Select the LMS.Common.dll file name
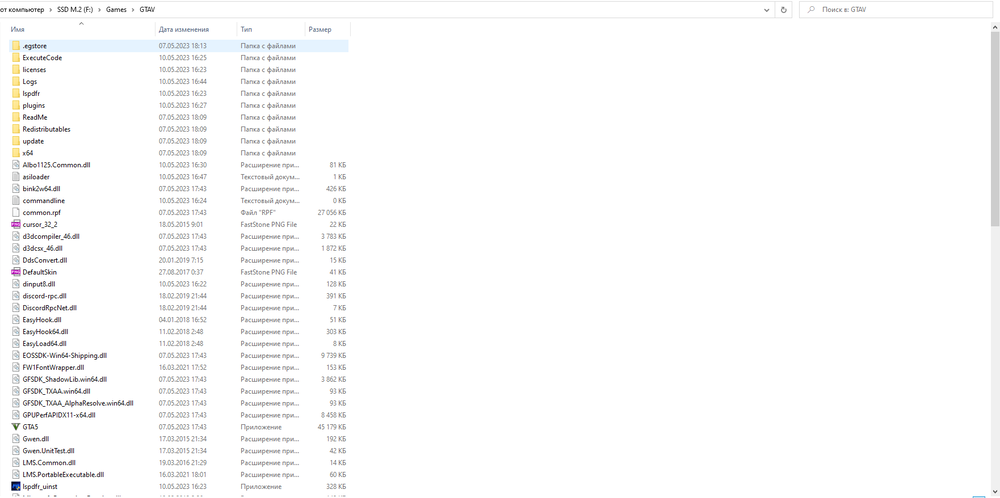Image resolution: width=1000 pixels, height=498 pixels. pos(48,462)
